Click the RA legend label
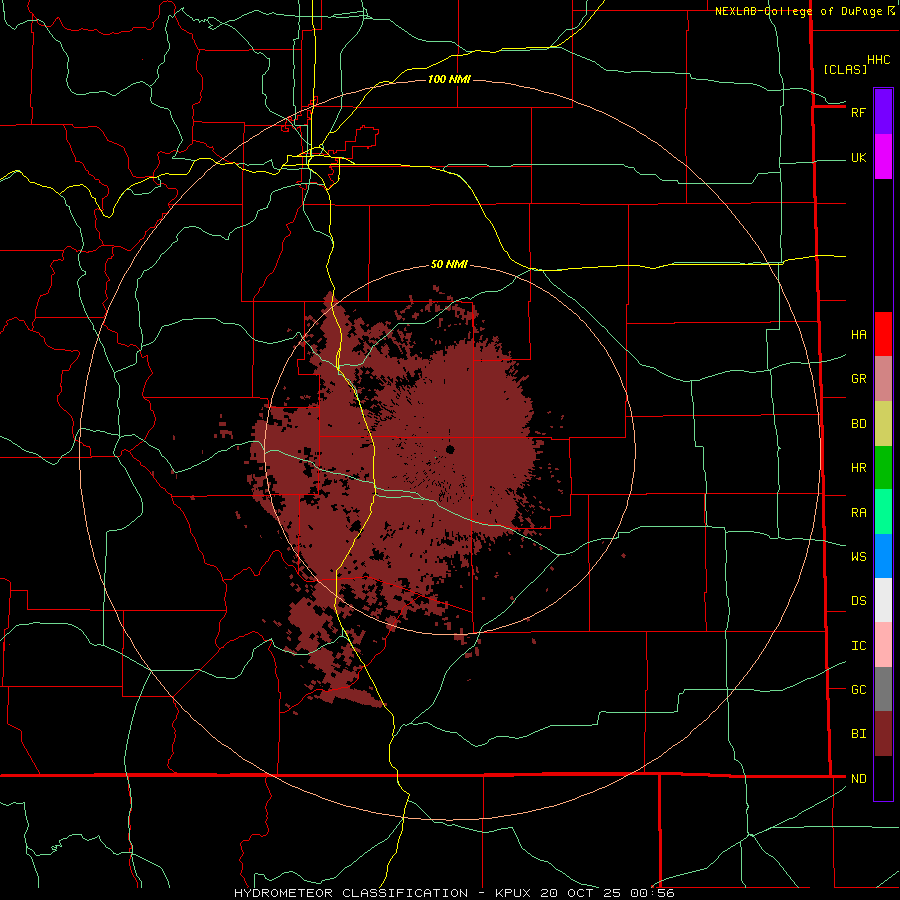 [x=859, y=513]
